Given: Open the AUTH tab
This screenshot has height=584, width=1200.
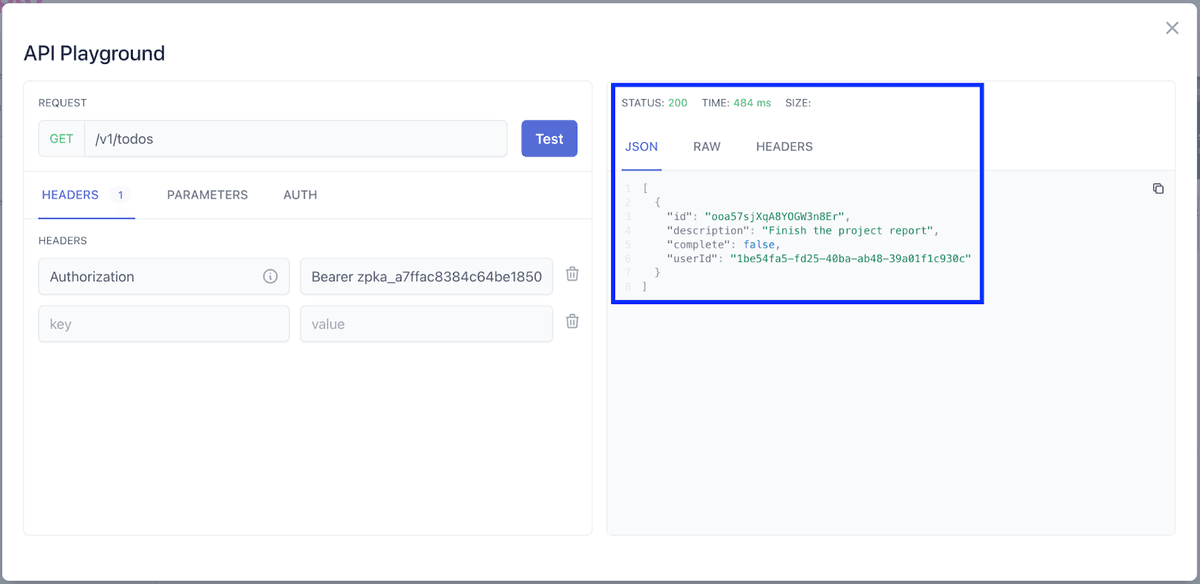Looking at the screenshot, I should (x=299, y=195).
